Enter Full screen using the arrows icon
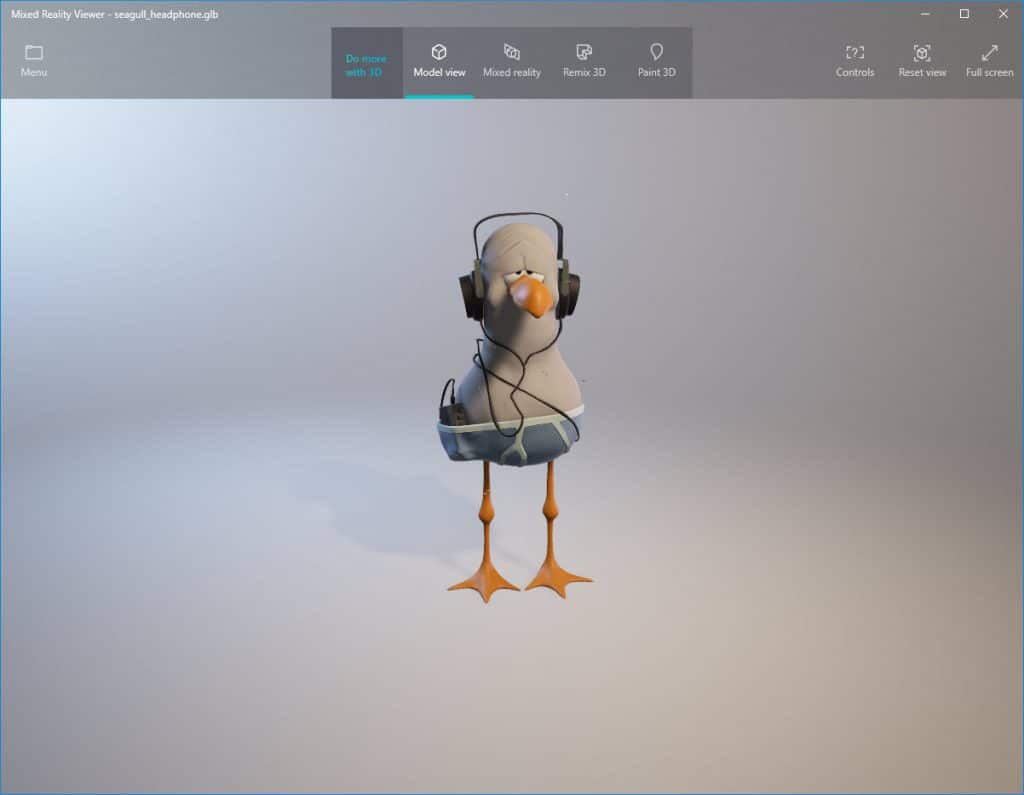The image size is (1024, 795). [x=989, y=52]
